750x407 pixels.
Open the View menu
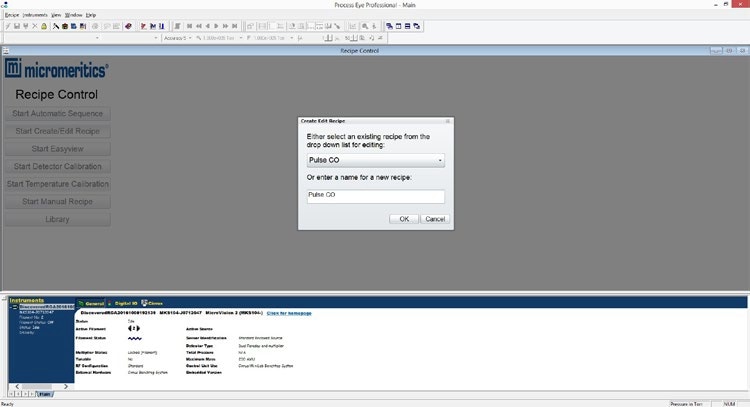tap(56, 15)
